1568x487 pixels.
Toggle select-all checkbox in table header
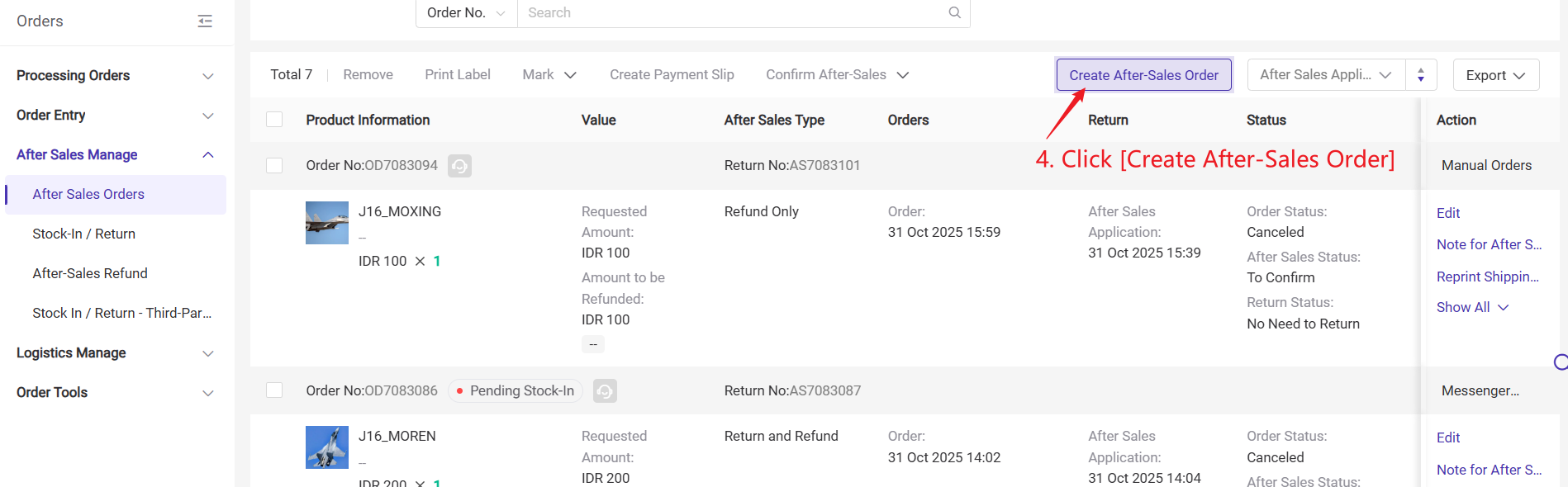click(x=274, y=120)
